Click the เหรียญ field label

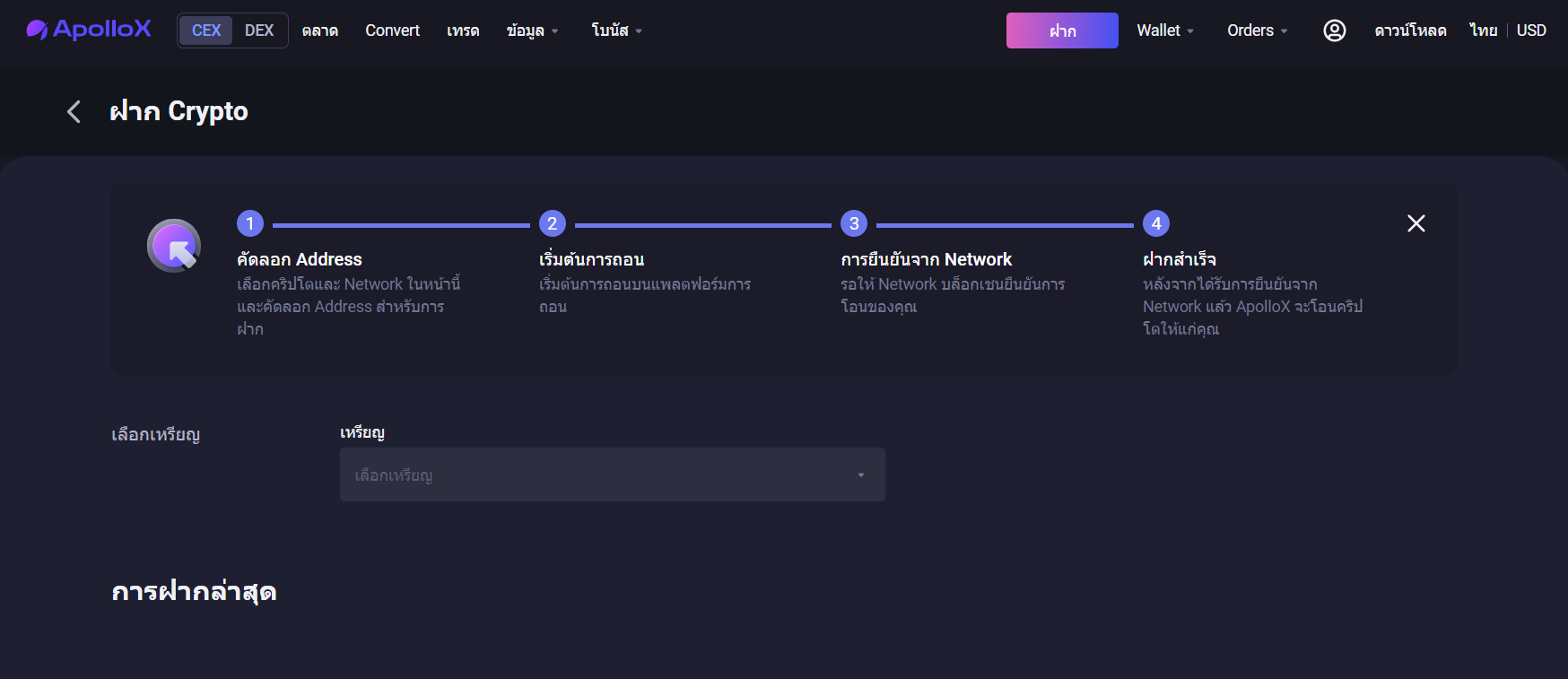point(362,432)
